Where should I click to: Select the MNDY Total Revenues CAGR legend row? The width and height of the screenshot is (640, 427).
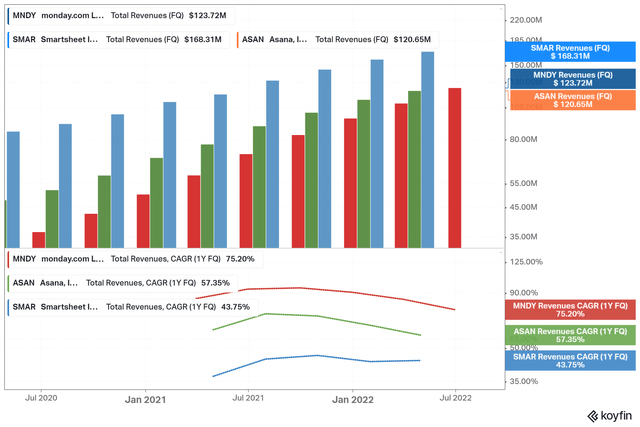132,259
